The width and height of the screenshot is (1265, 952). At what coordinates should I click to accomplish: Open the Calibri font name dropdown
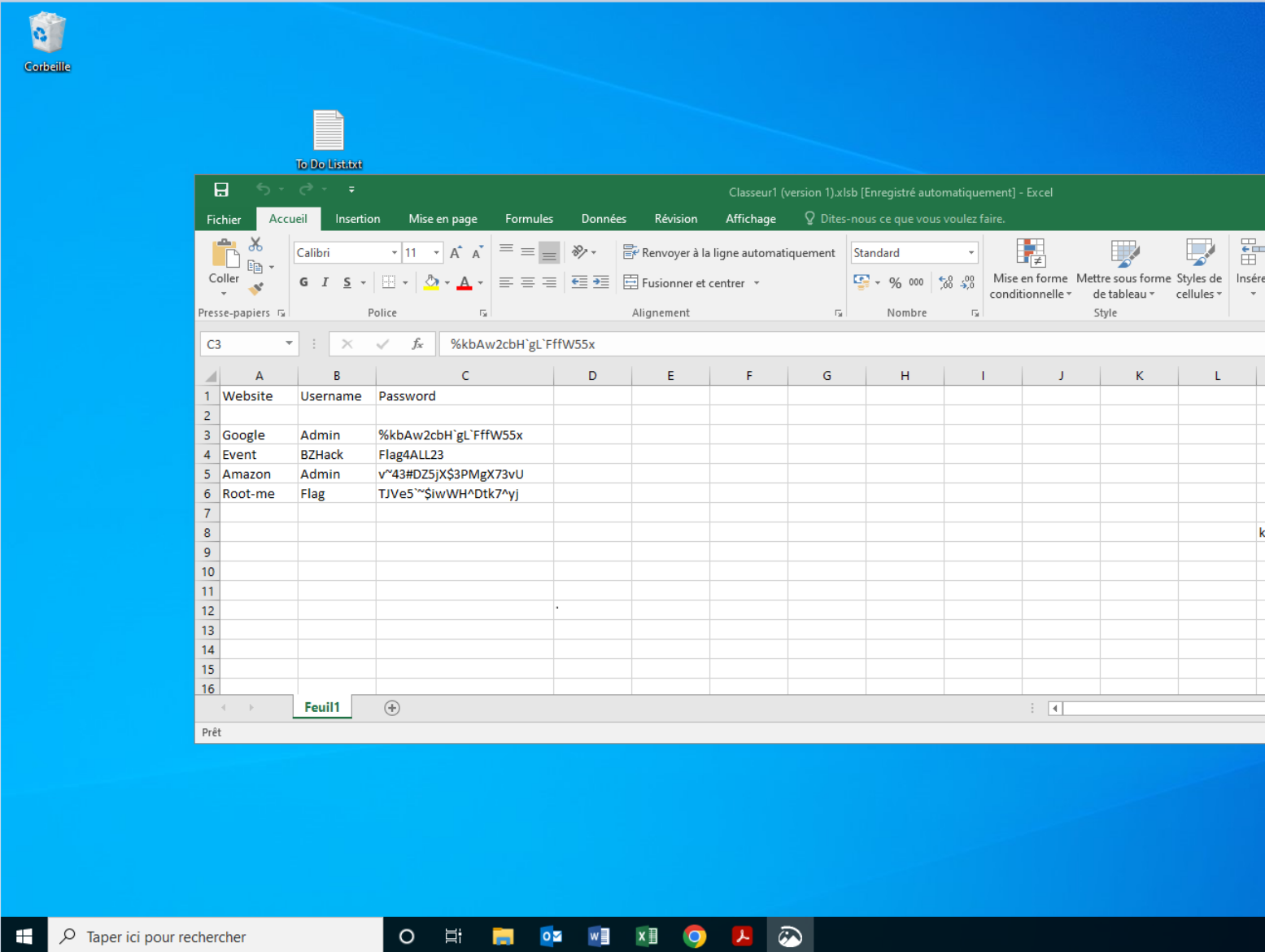(395, 253)
